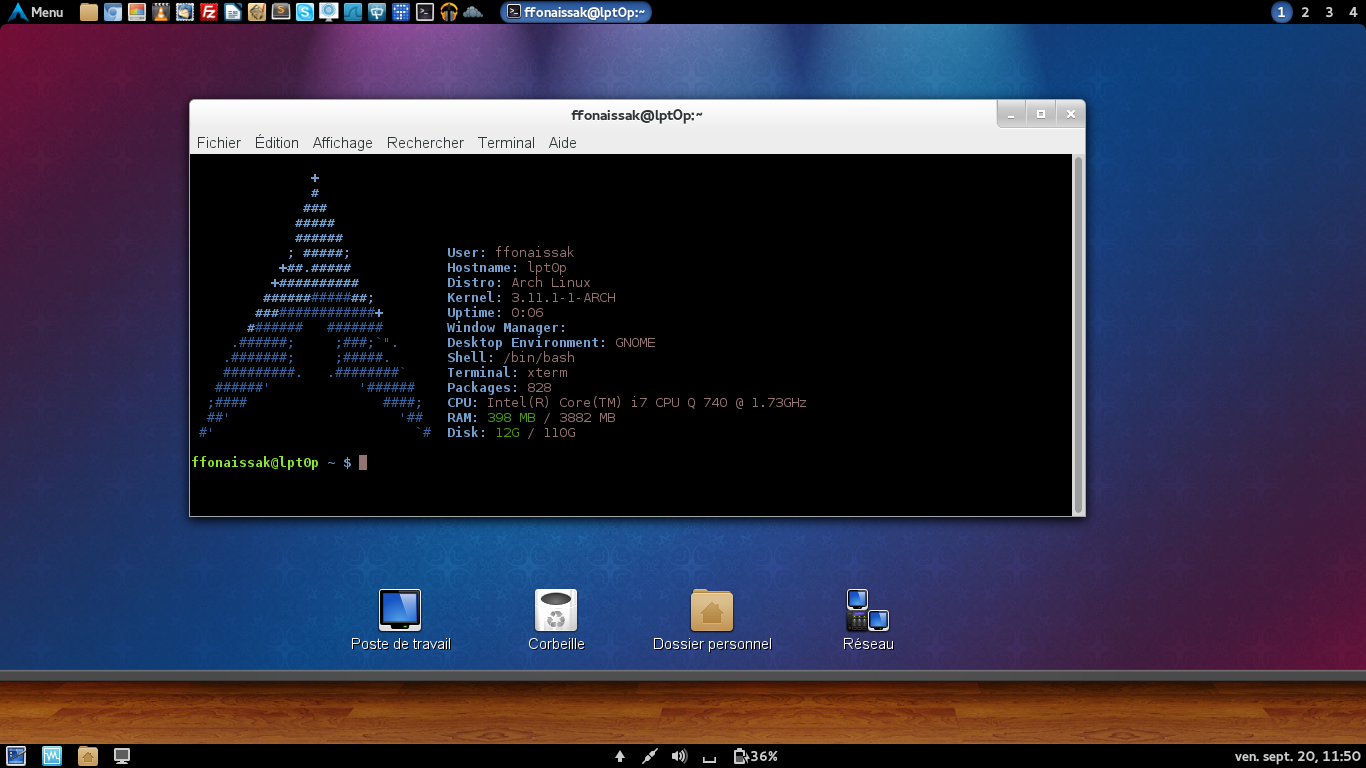Click the home folder icon in bottom panel
The image size is (1366, 768).
click(x=87, y=756)
